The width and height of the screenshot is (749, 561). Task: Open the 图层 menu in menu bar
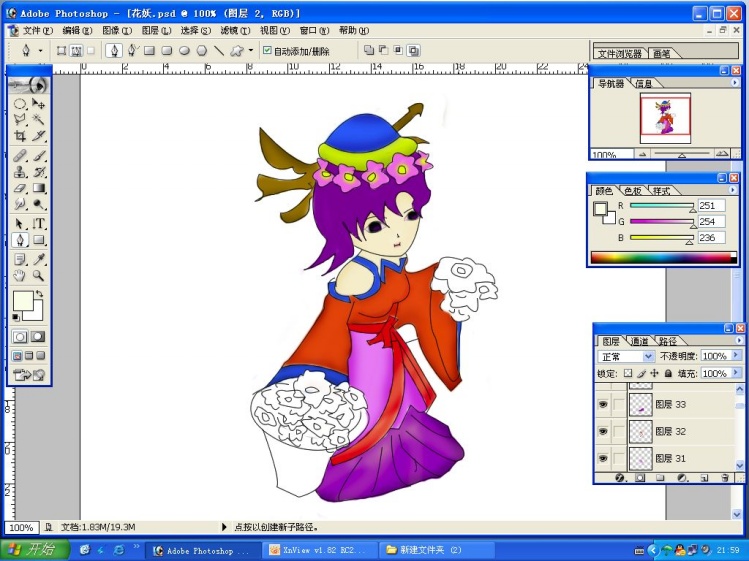click(156, 31)
